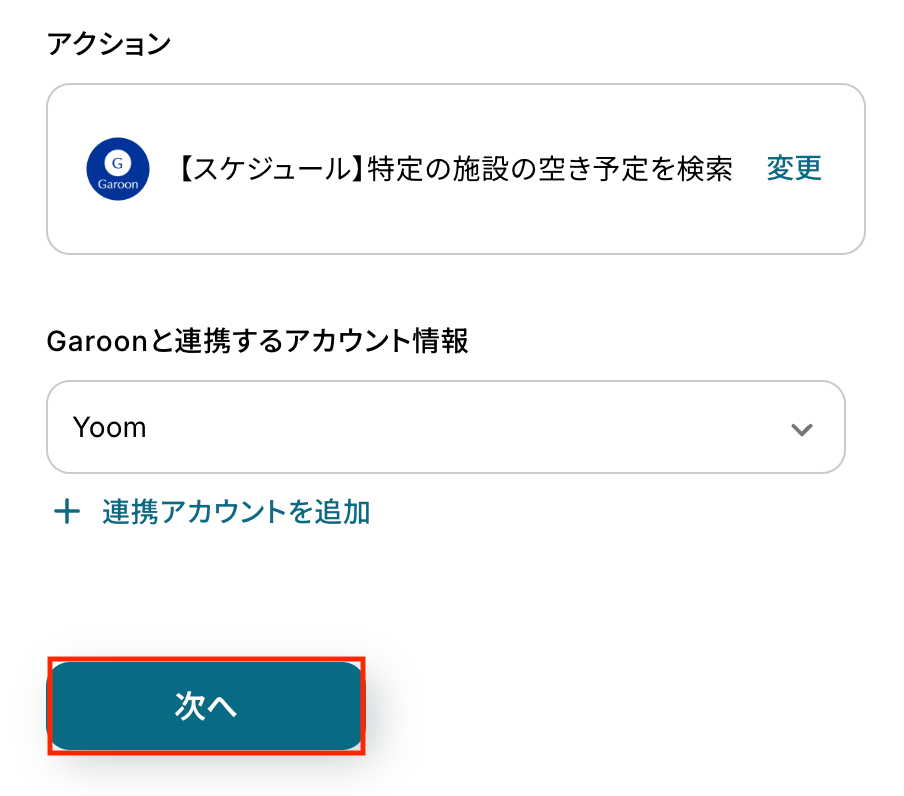This screenshot has width=904, height=796.
Task: Change the selected Garoon schedule action
Action: coord(794,169)
